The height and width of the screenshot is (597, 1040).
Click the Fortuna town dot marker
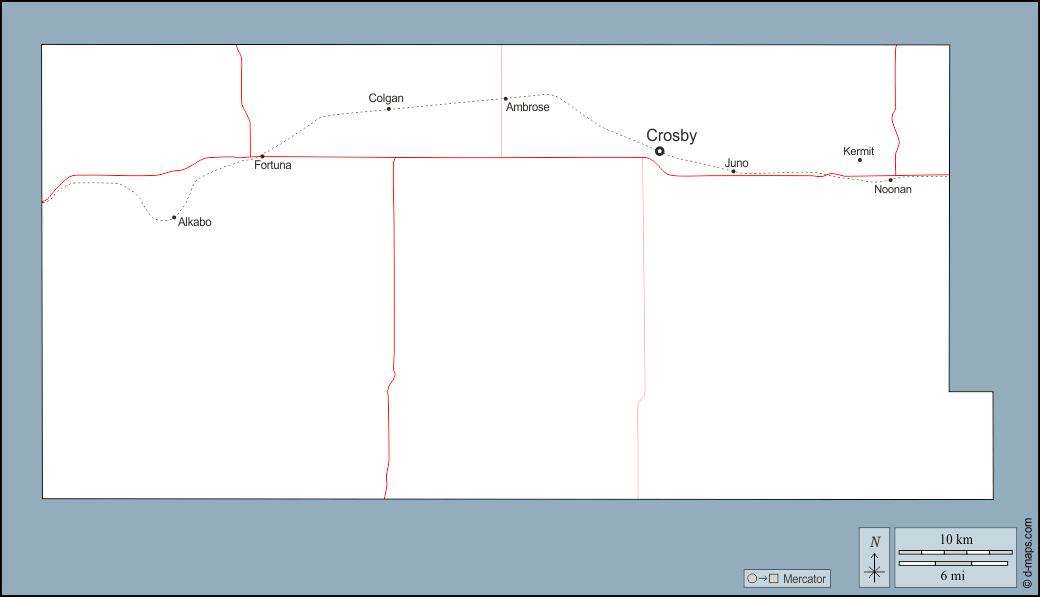pos(262,156)
